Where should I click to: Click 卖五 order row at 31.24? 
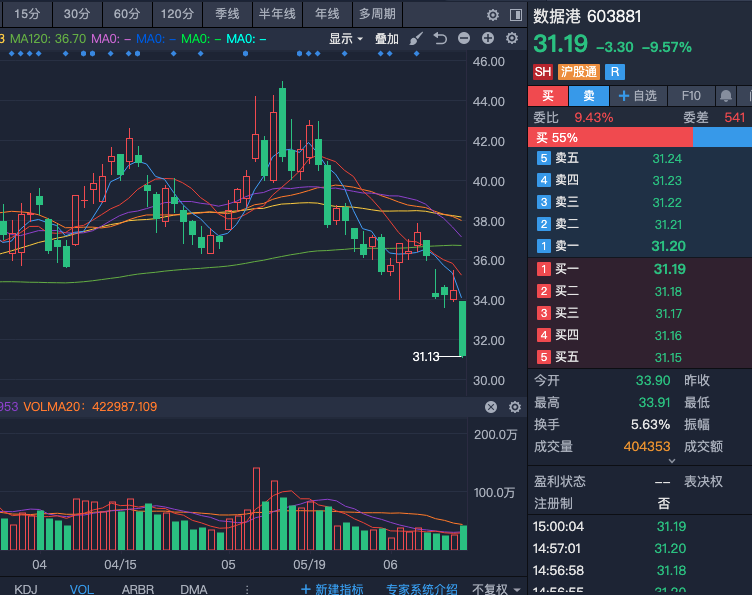(640, 158)
